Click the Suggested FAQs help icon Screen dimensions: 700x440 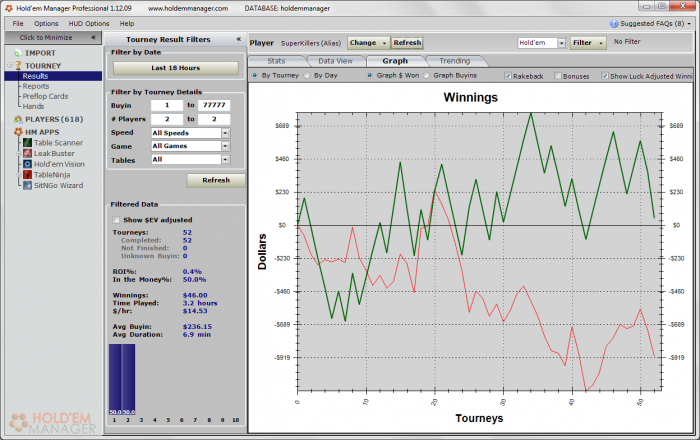614,24
